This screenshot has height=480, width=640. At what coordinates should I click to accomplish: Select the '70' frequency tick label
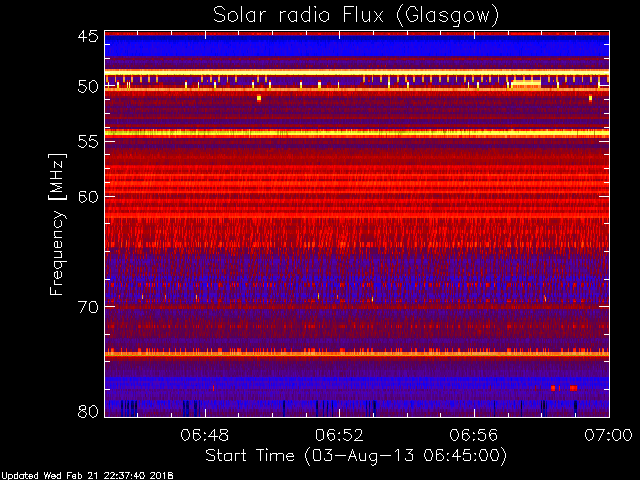[x=88, y=307]
